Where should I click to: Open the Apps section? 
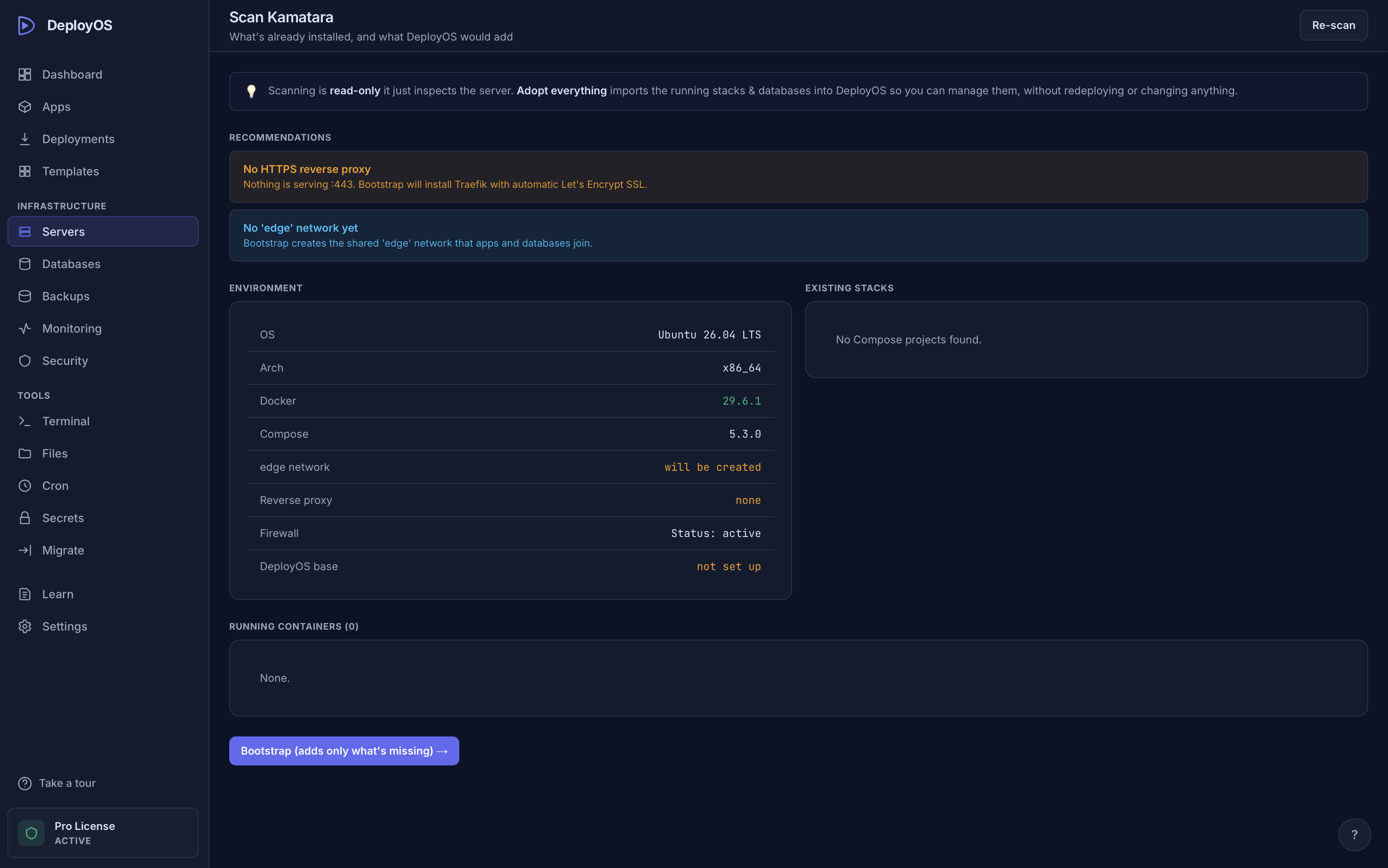103,107
